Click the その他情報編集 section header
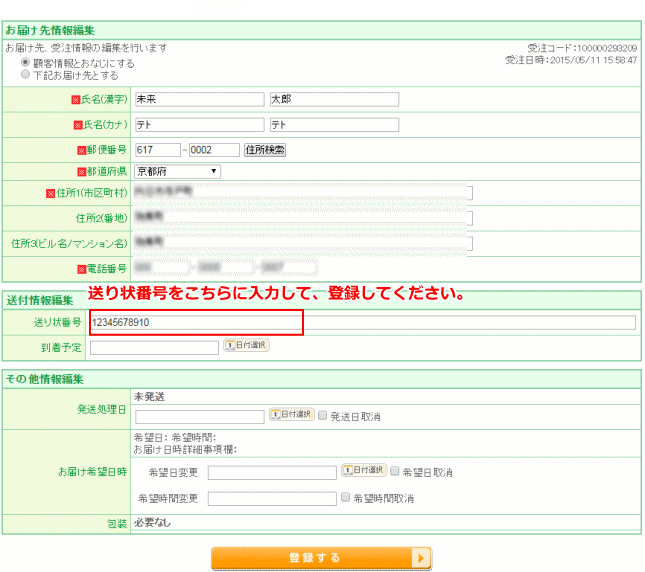Viewport: 645px width, 572px height. pos(44,379)
